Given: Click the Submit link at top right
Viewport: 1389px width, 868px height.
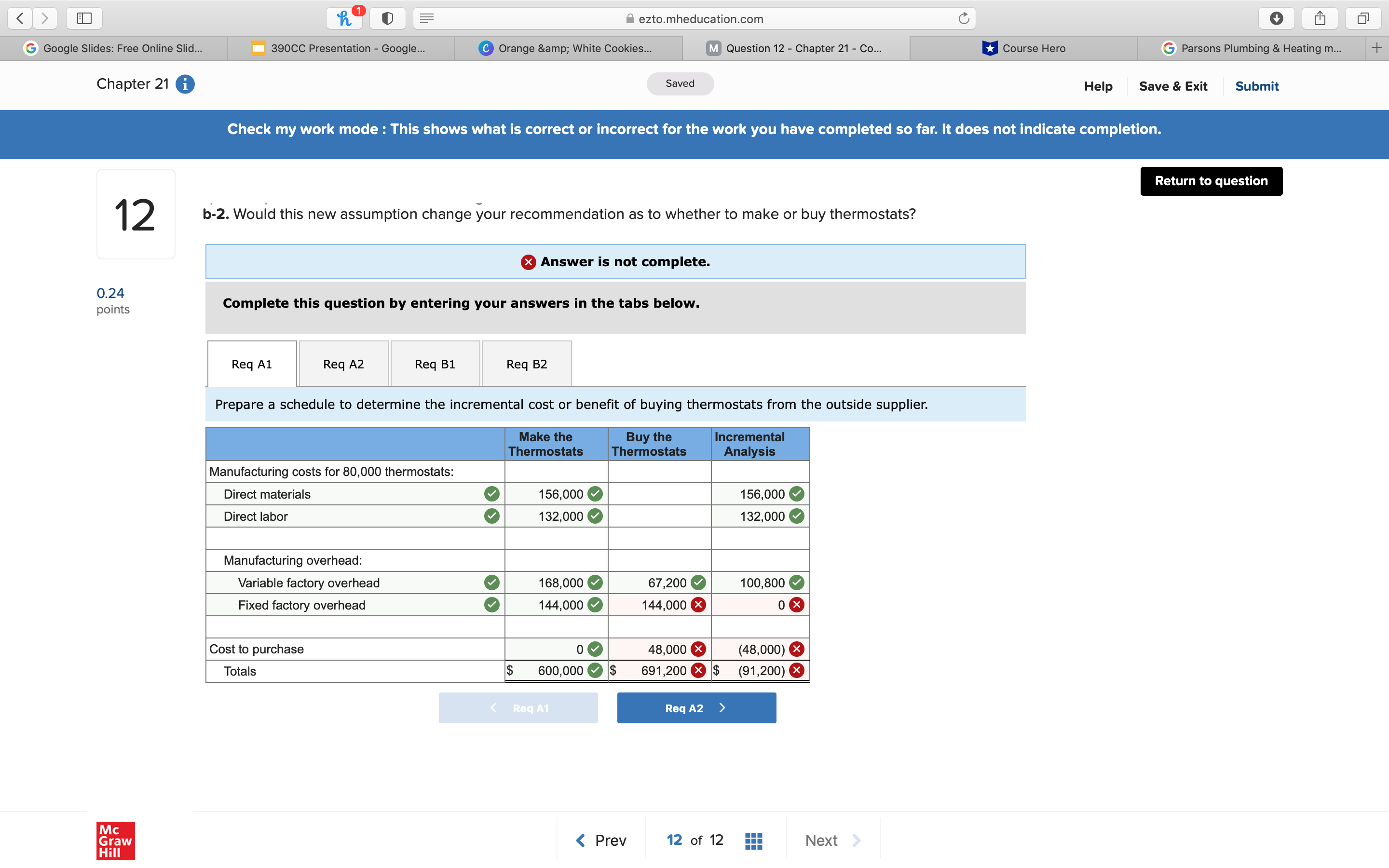Looking at the screenshot, I should click(1256, 86).
